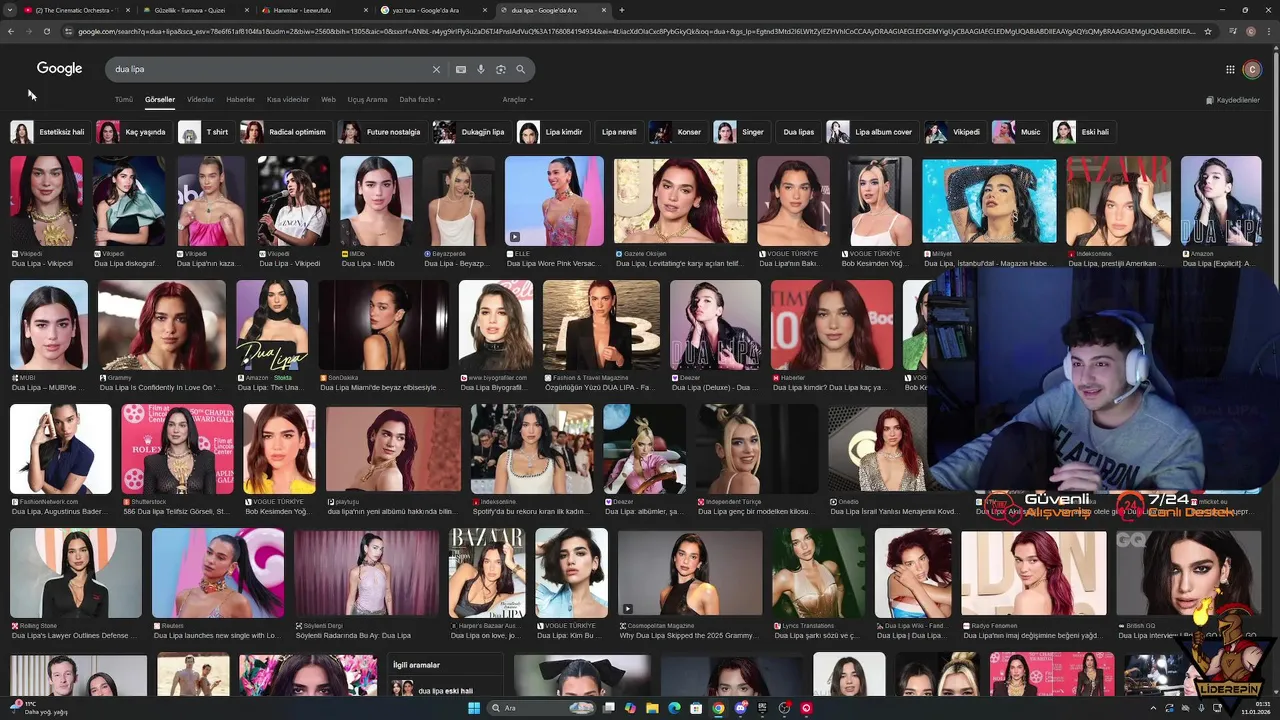This screenshot has height=720, width=1280.
Task: Open a new Chrome tab
Action: tap(622, 10)
